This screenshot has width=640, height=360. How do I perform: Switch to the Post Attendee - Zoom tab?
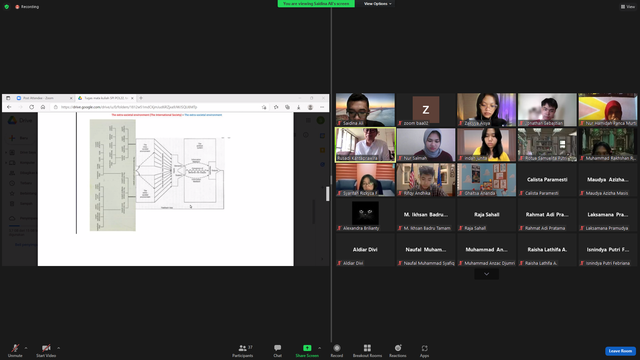pos(44,98)
